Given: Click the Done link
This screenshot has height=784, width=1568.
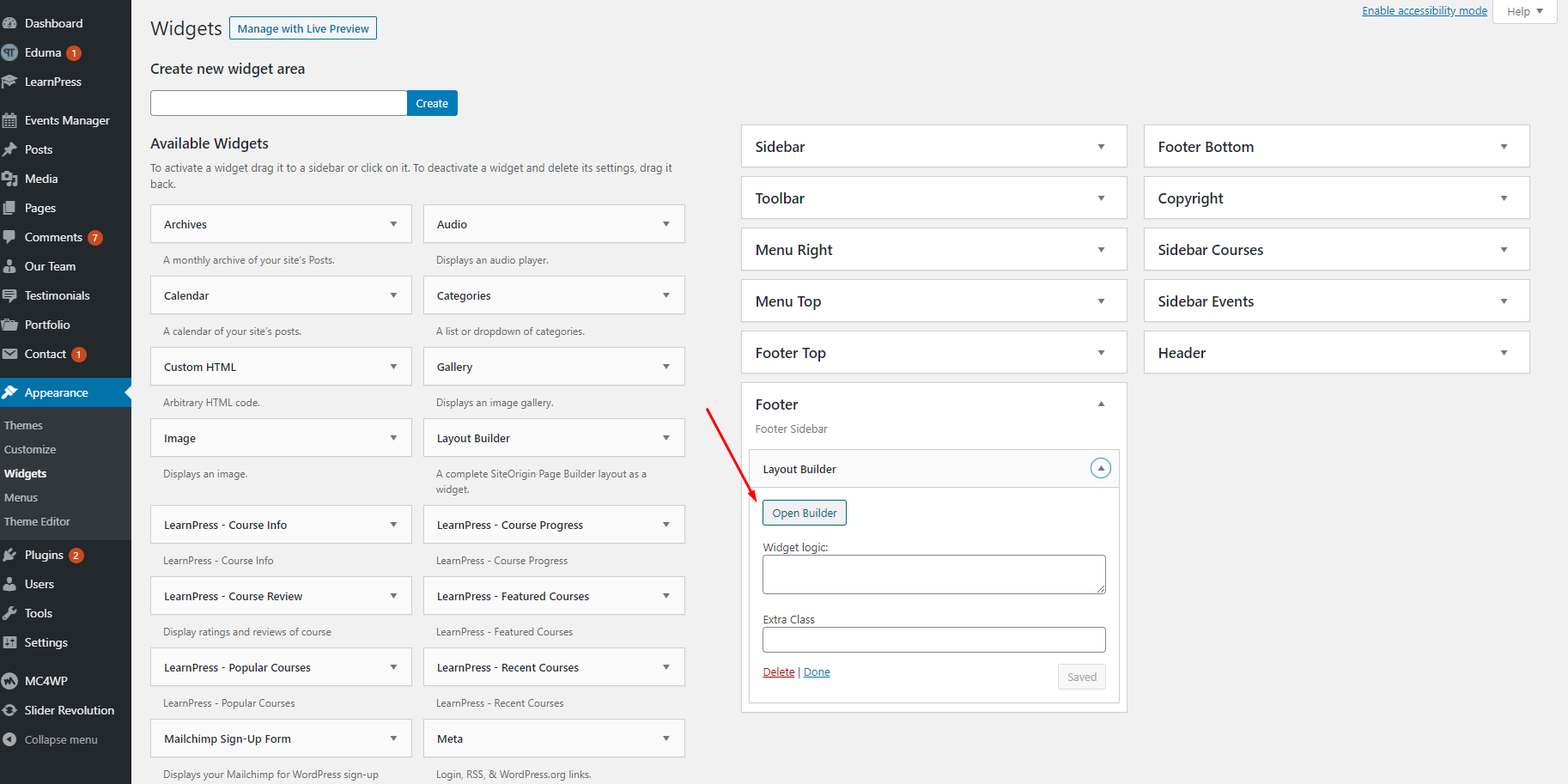Looking at the screenshot, I should [817, 672].
